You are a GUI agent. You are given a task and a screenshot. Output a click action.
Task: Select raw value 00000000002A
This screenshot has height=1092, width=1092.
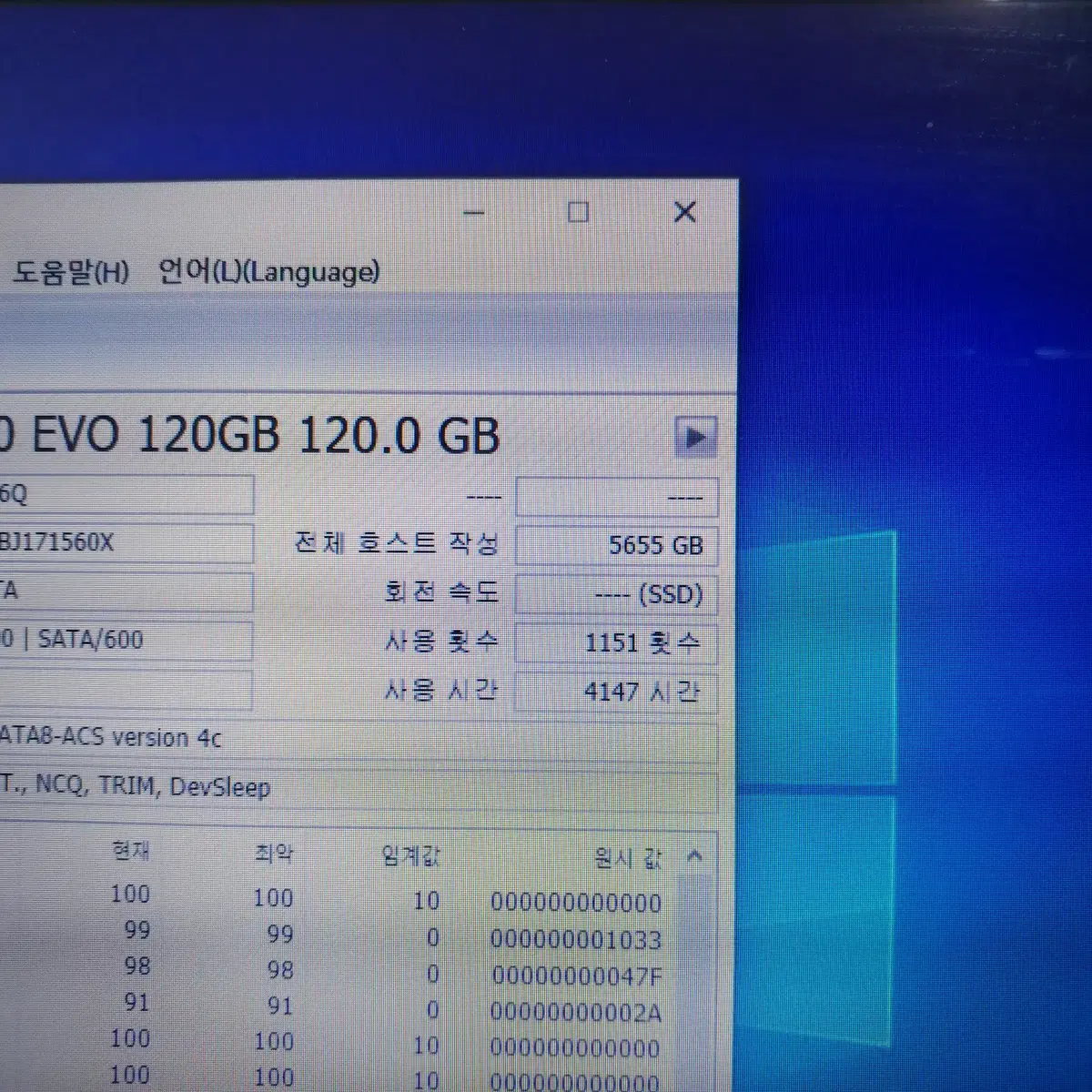point(576,1012)
